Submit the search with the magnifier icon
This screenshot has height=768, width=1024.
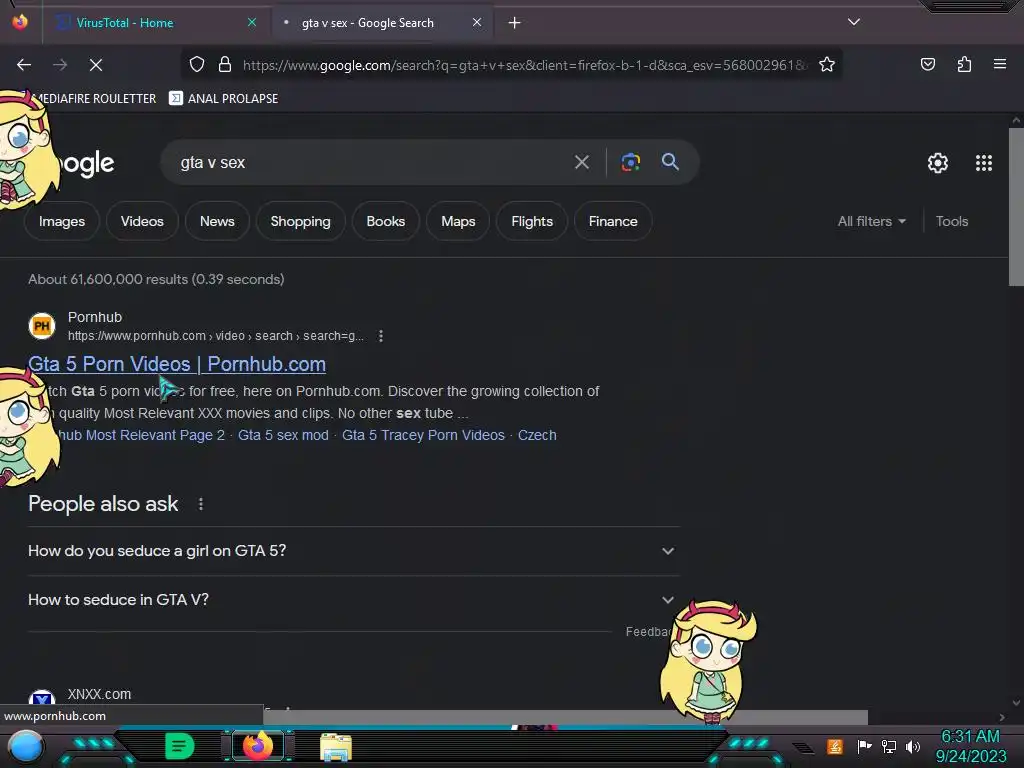pos(670,162)
